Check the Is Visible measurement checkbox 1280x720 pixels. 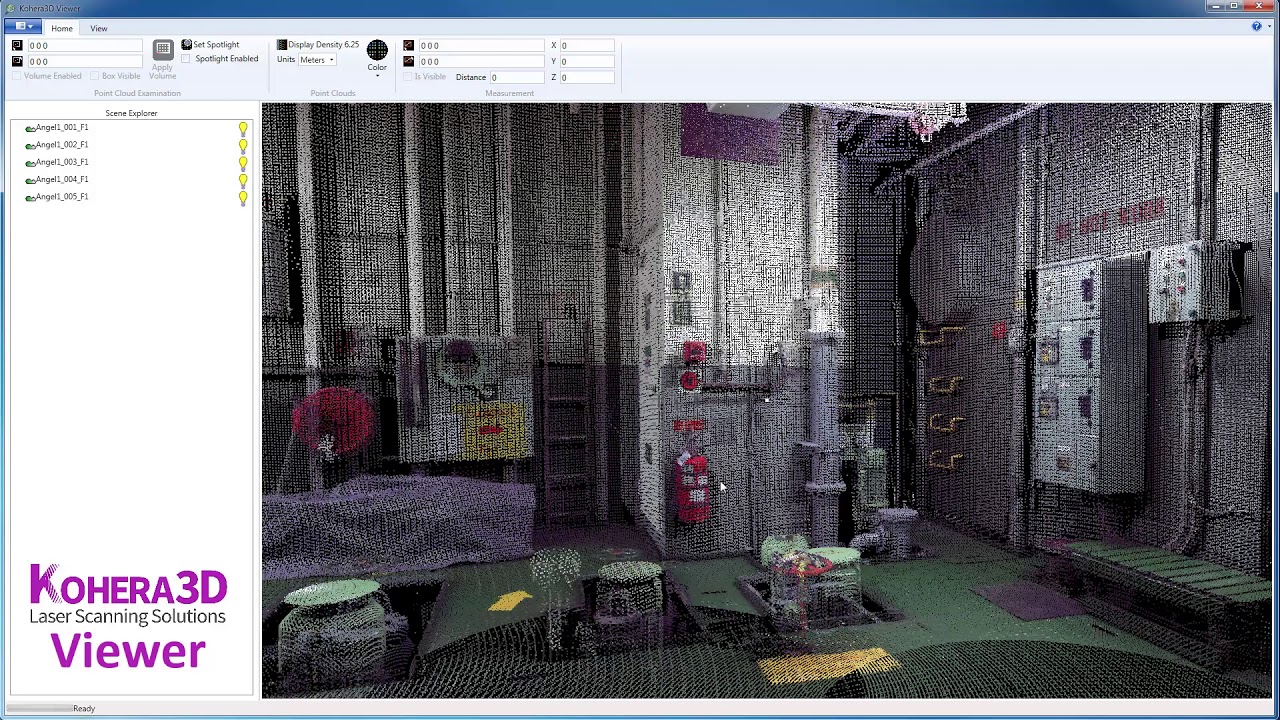[x=408, y=77]
